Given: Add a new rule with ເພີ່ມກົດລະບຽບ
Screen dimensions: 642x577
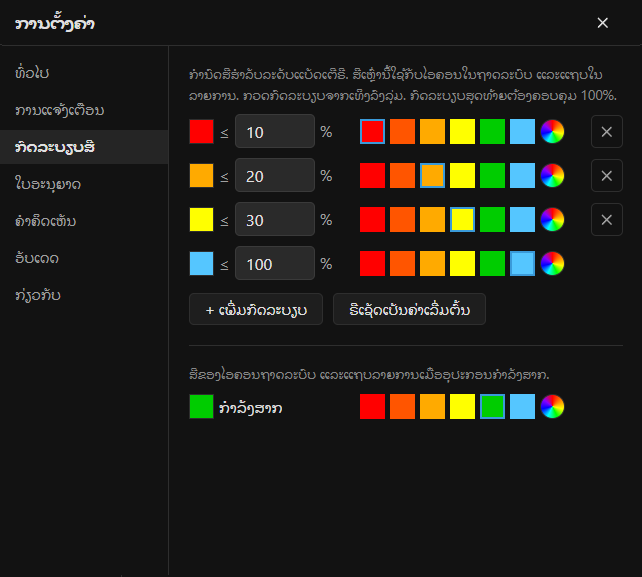Looking at the screenshot, I should click(x=256, y=309).
